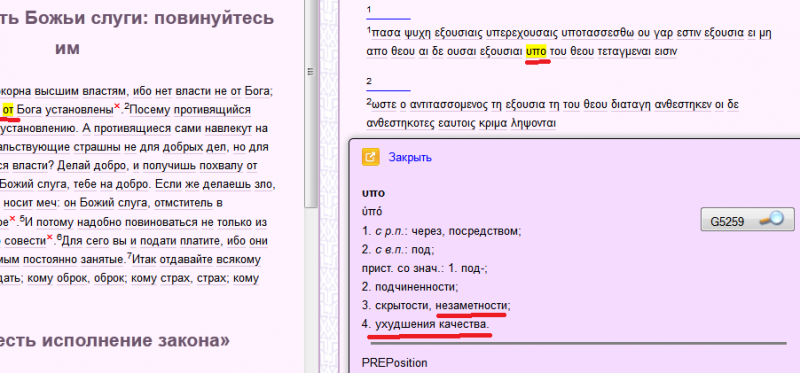Viewport: 800px width, 373px height.
Task: Click the Russian word похвалу
Action: click(x=220, y=166)
